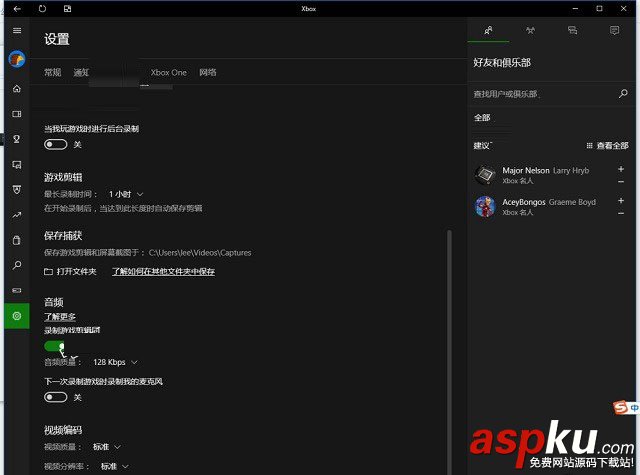Click the settings page vertical scrollbar
Image resolution: width=640 pixels, height=475 pixels.
[x=449, y=351]
